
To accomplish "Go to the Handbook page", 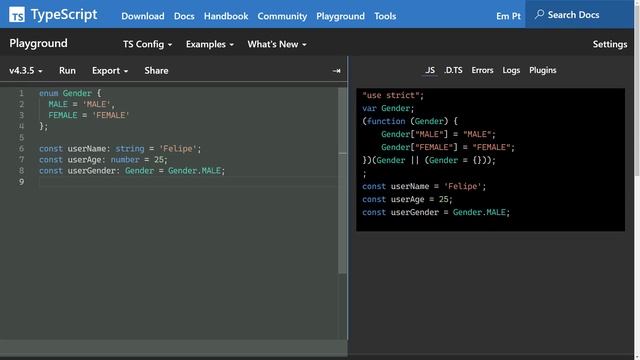I will pyautogui.click(x=226, y=16).
